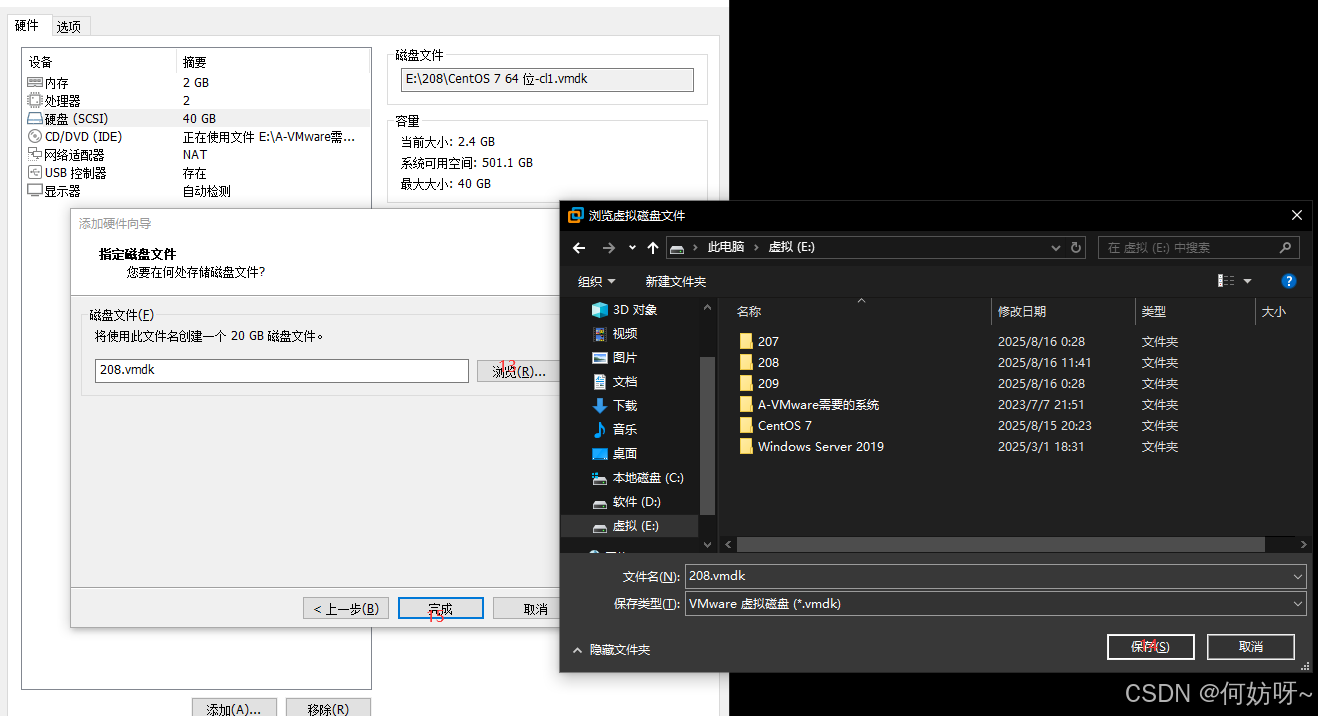The image size is (1318, 716).
Task: Open view options dropdown arrow
Action: [x=1247, y=281]
